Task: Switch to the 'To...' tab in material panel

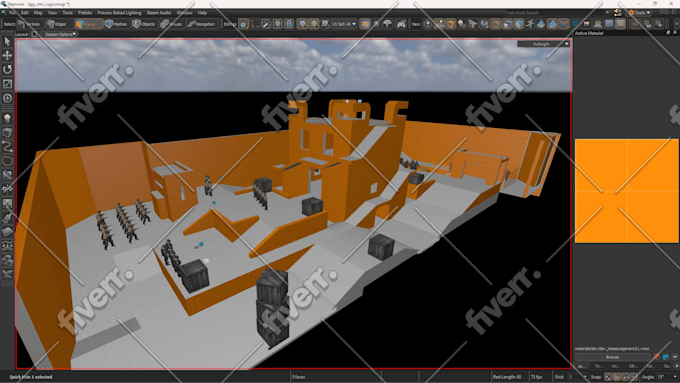Action: (x=598, y=367)
